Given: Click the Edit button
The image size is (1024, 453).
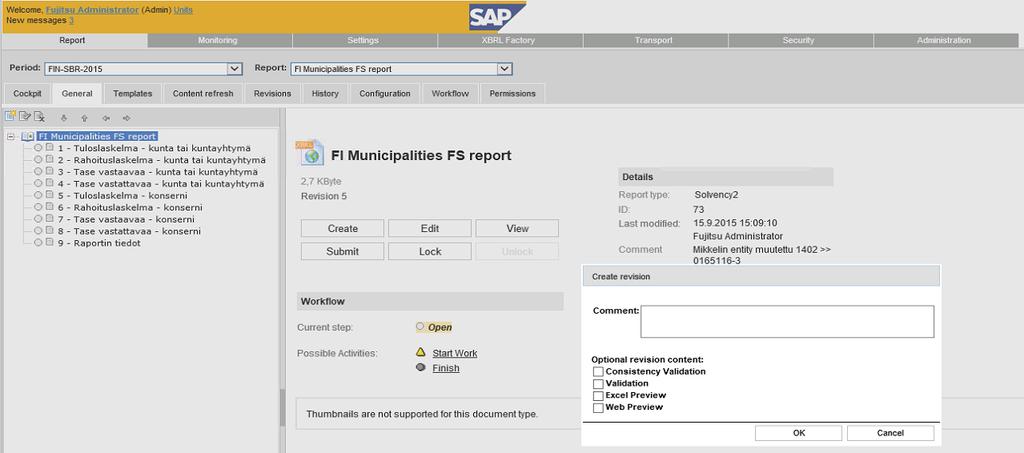Looking at the screenshot, I should 430,228.
